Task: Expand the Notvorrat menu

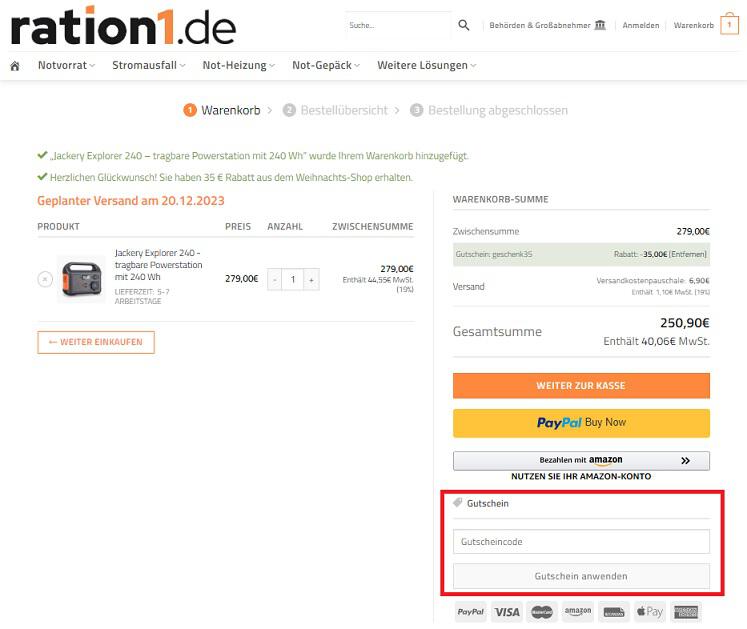Action: tap(66, 65)
